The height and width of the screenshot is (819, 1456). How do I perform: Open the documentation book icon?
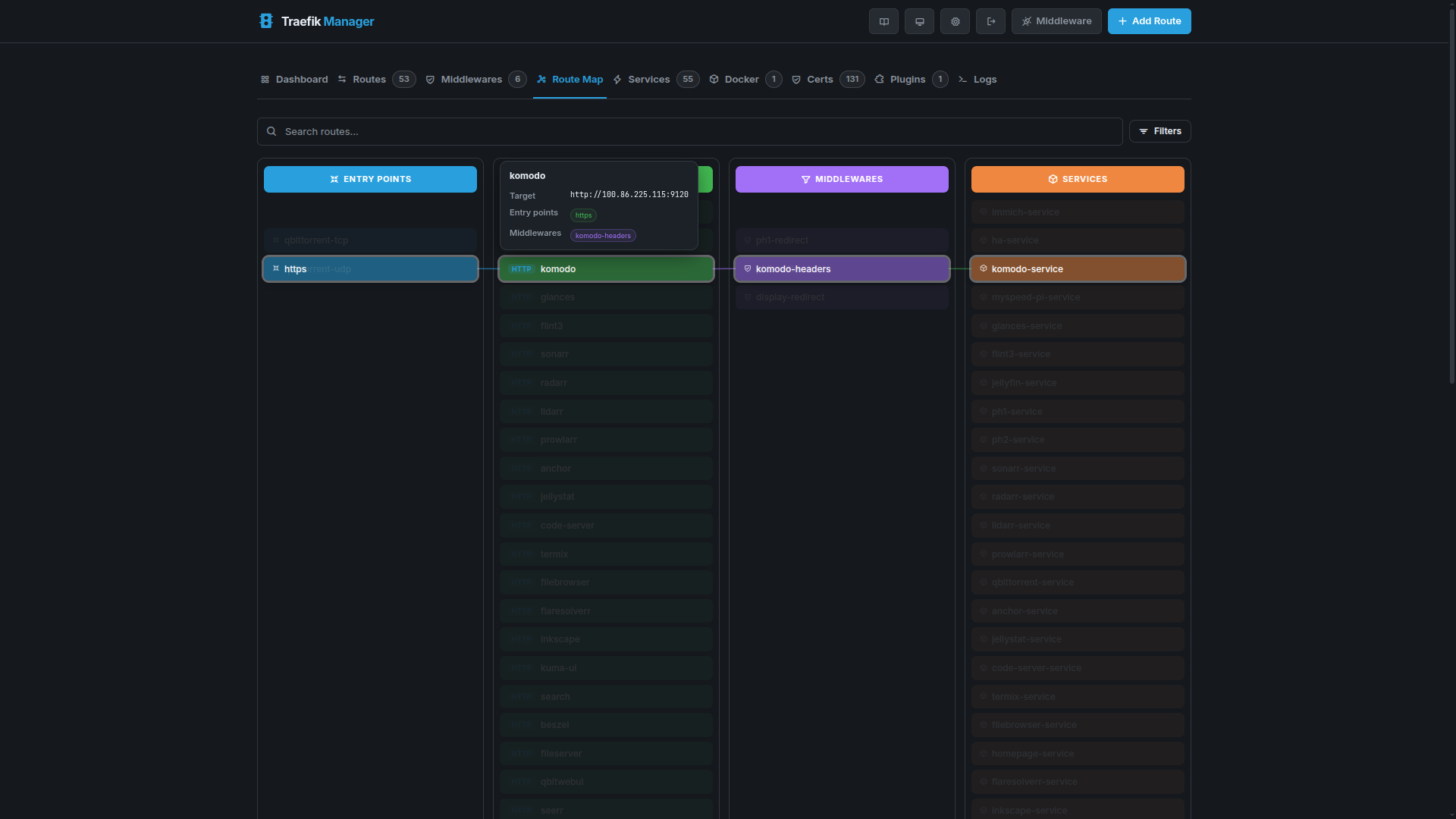click(883, 21)
